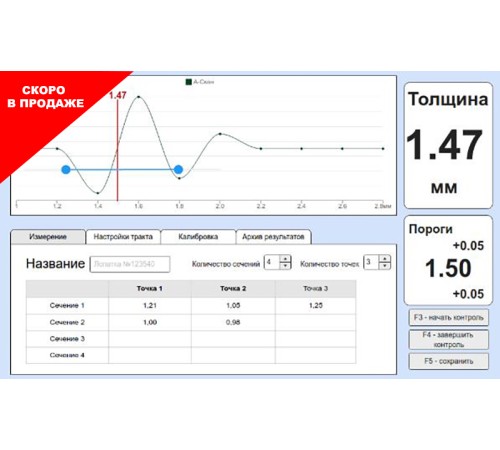Select left blue gate handle on graph

[x=66, y=170]
